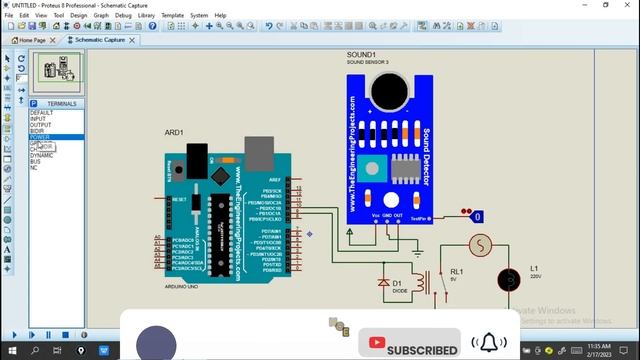Remove sheet with the red X page icon

coord(471,26)
